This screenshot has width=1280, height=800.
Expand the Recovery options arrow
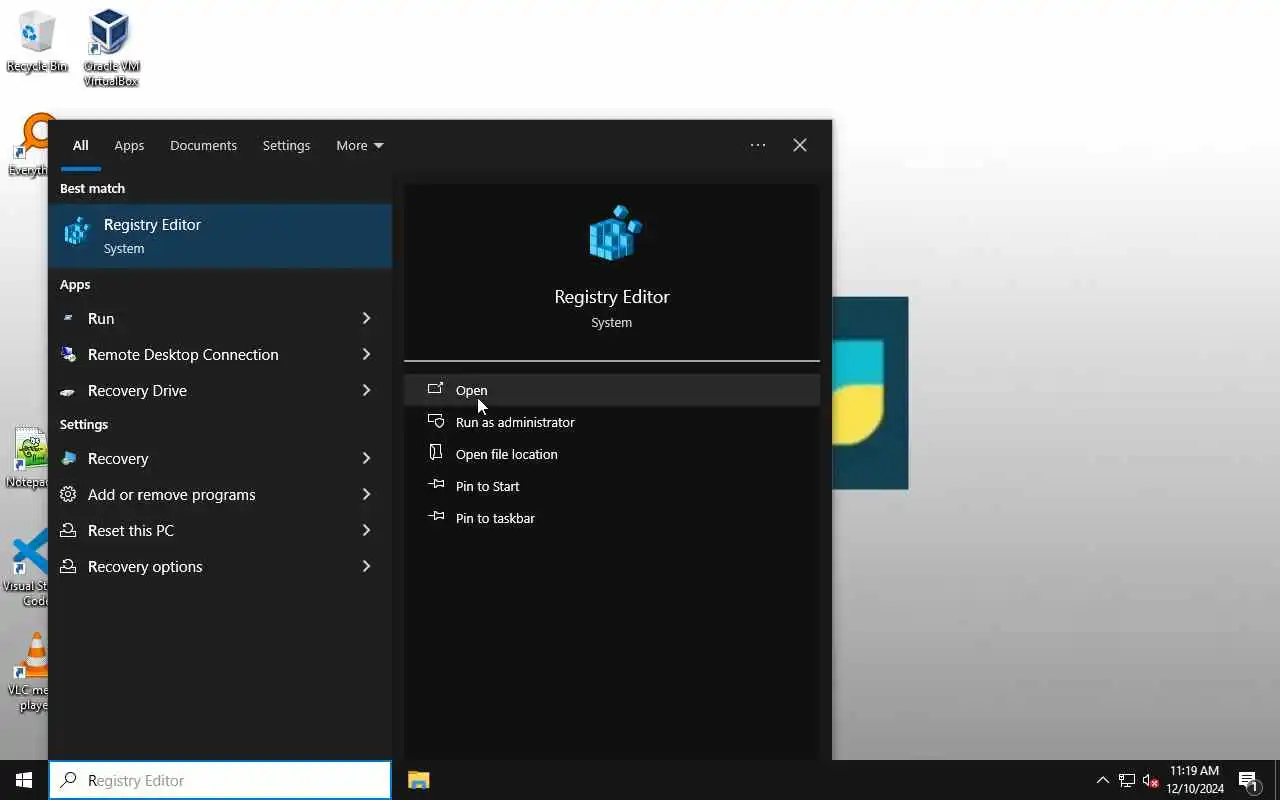click(x=366, y=566)
